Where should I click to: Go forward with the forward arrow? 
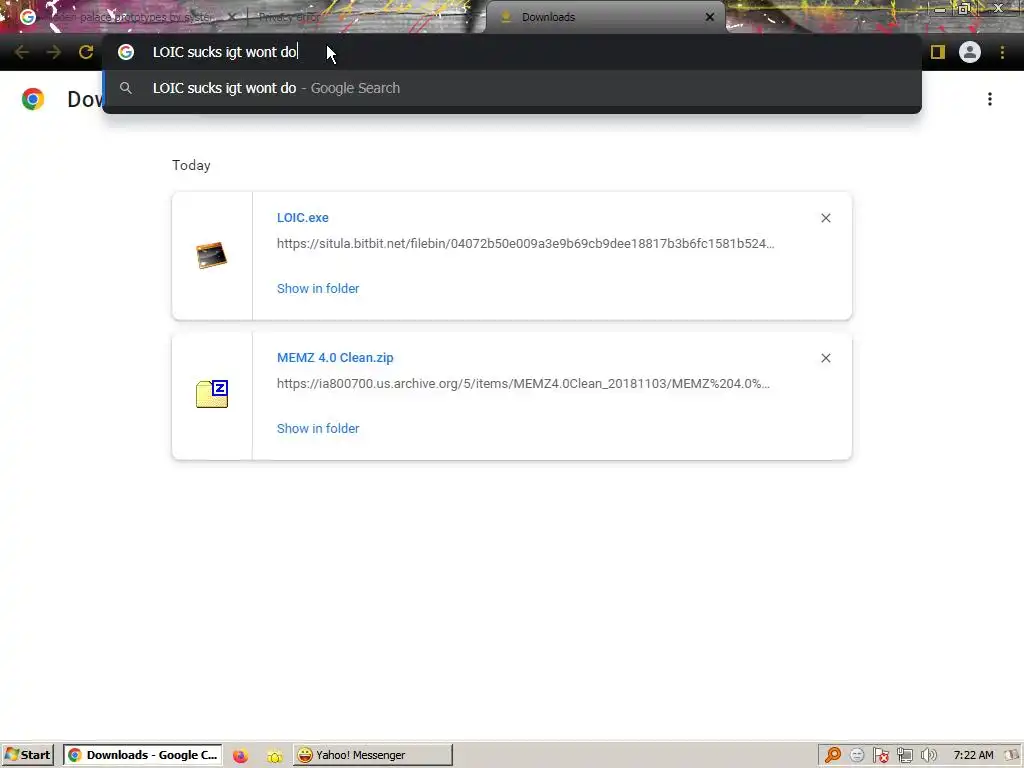point(54,52)
